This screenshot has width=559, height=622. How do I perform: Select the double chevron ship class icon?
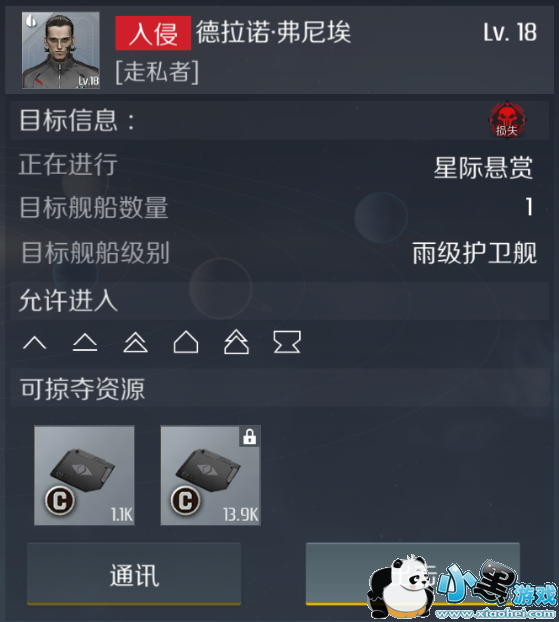point(135,342)
